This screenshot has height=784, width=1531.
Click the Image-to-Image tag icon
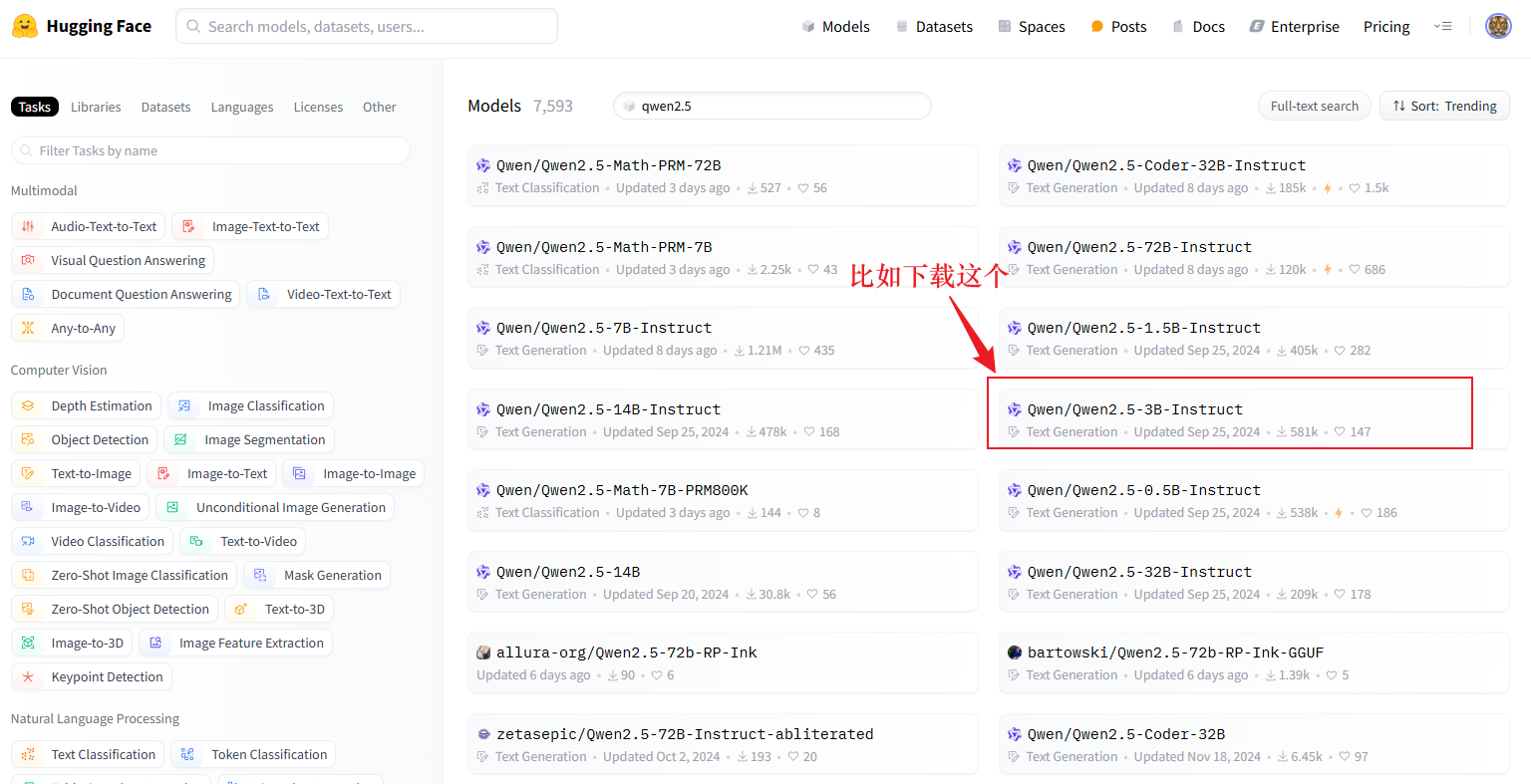click(299, 473)
